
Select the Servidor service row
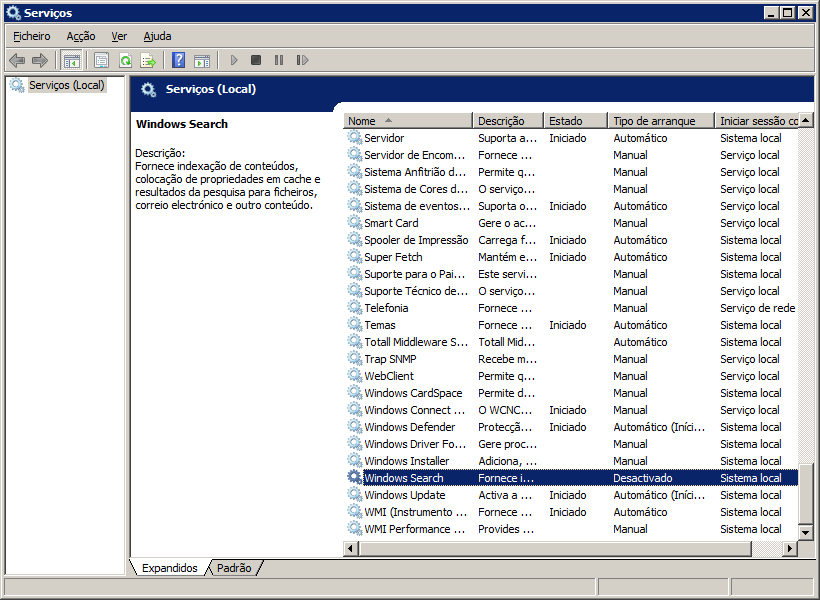[571, 138]
